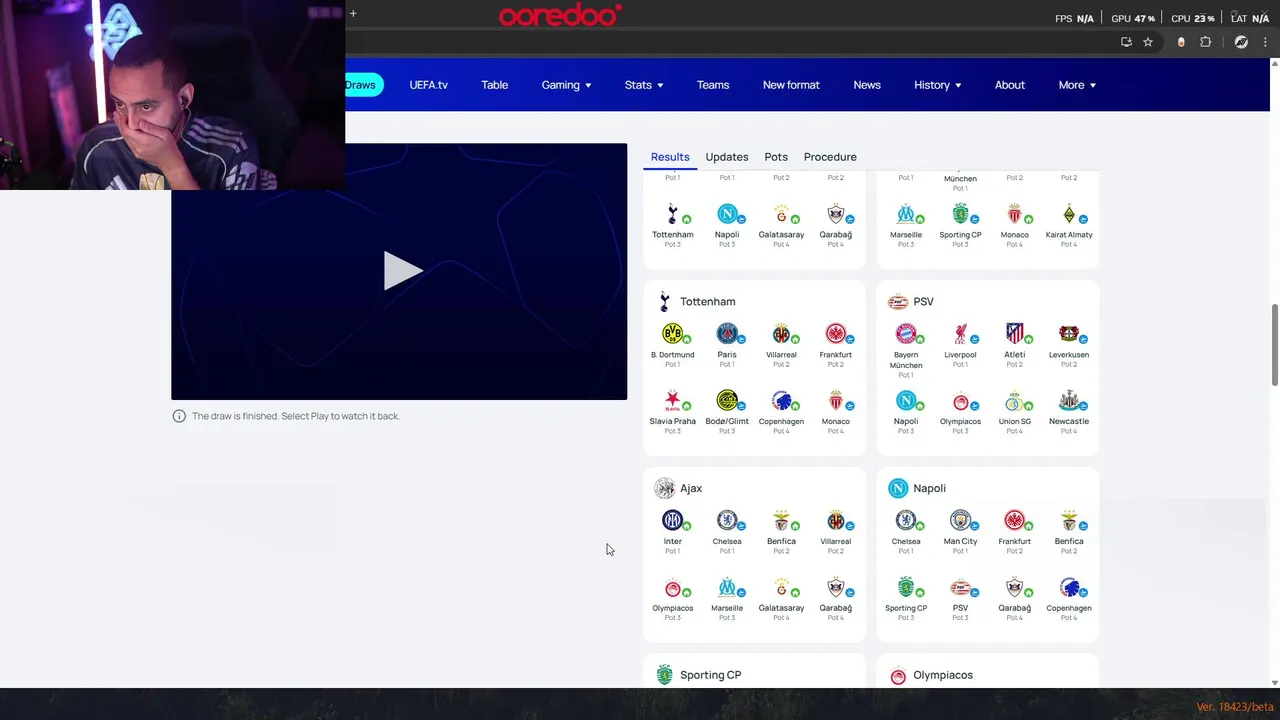This screenshot has height=720, width=1280.
Task: Switch to the Procedure tab
Action: (x=830, y=157)
